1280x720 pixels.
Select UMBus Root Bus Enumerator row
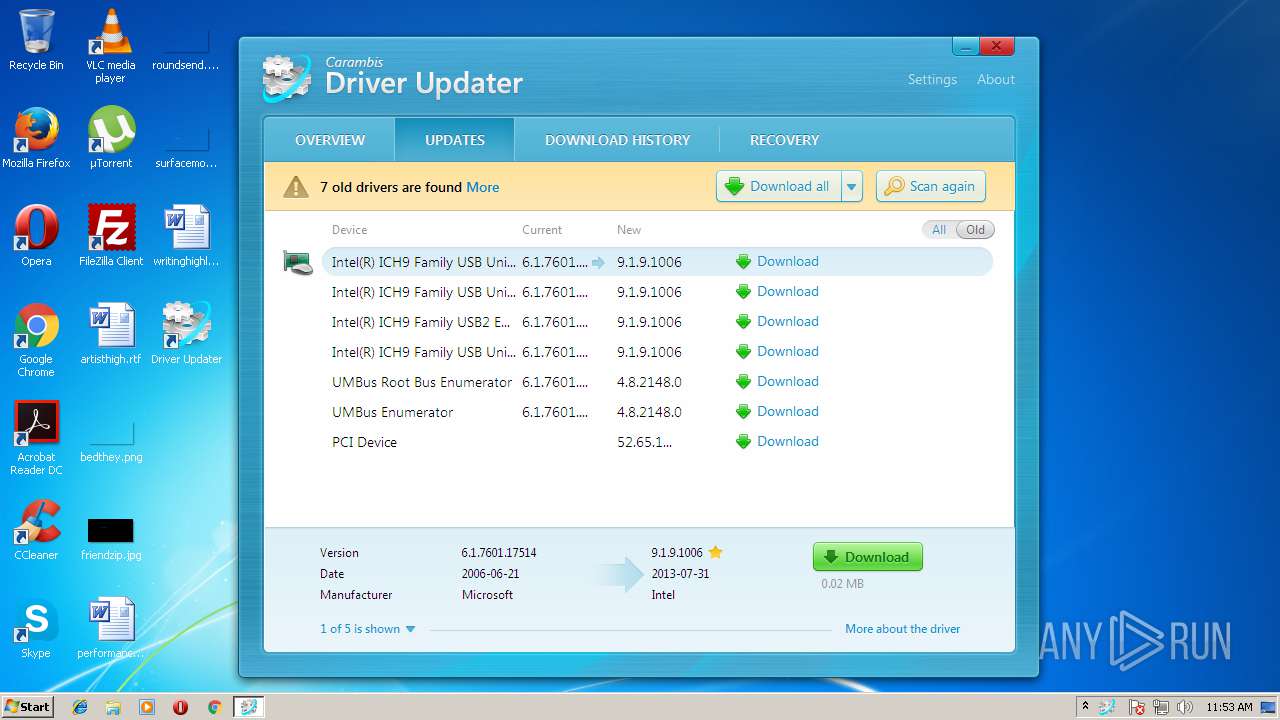click(x=657, y=382)
